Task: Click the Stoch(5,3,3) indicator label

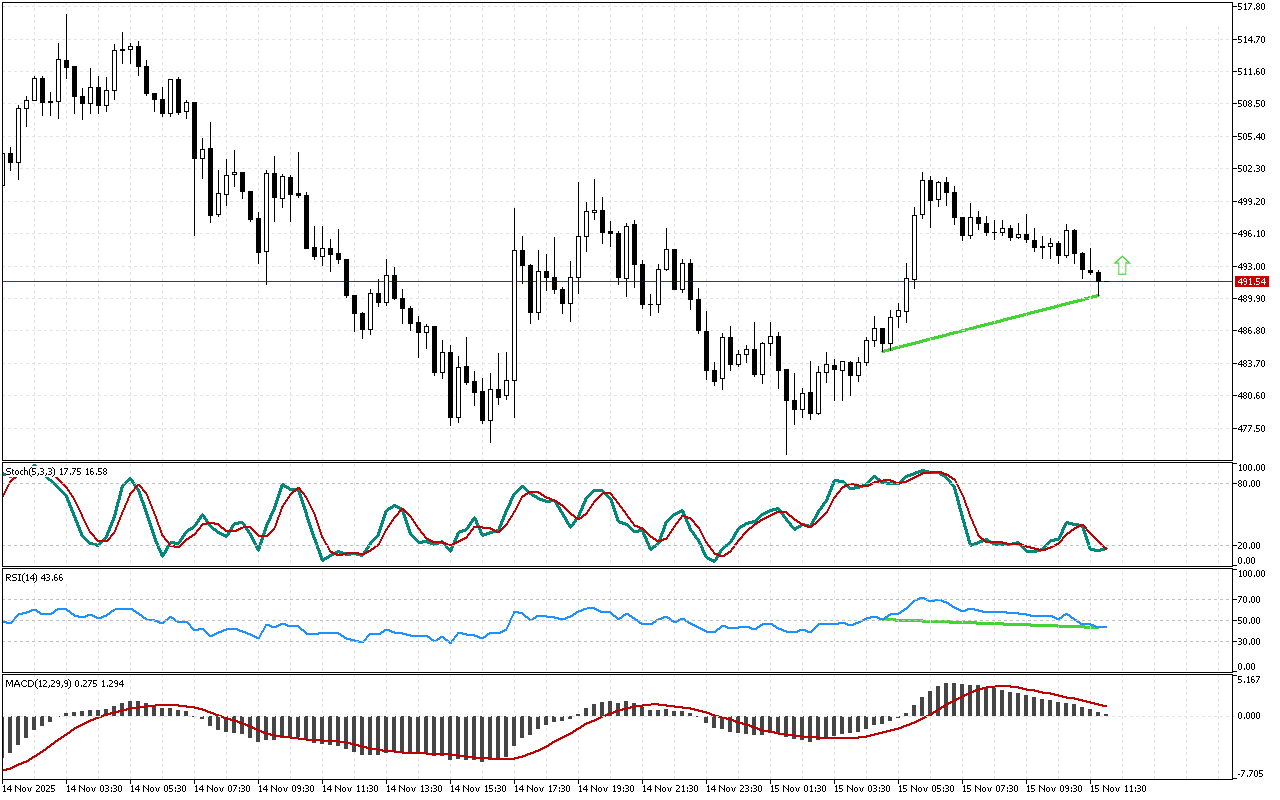Action: pos(30,471)
